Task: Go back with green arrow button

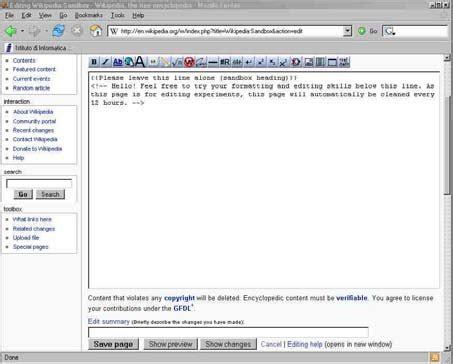Action: pyautogui.click(x=11, y=31)
